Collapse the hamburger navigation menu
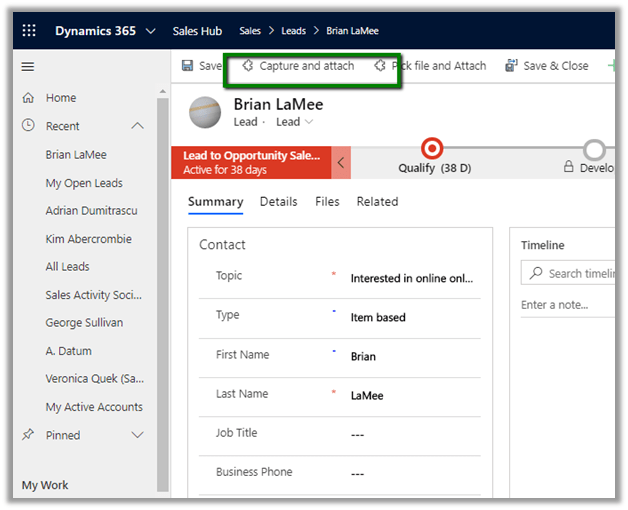 [28, 67]
